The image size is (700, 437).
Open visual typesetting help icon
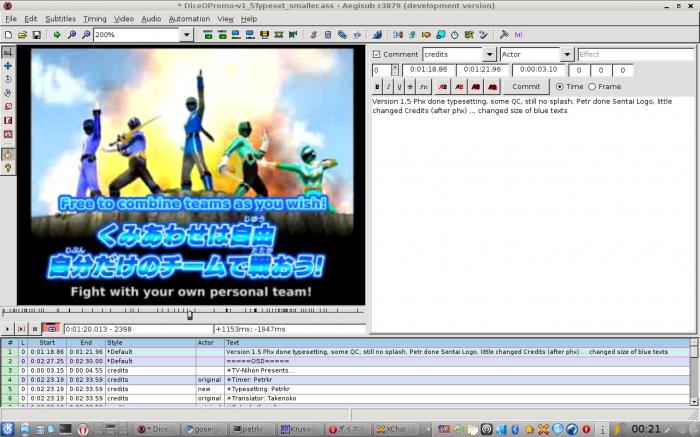click(x=8, y=168)
